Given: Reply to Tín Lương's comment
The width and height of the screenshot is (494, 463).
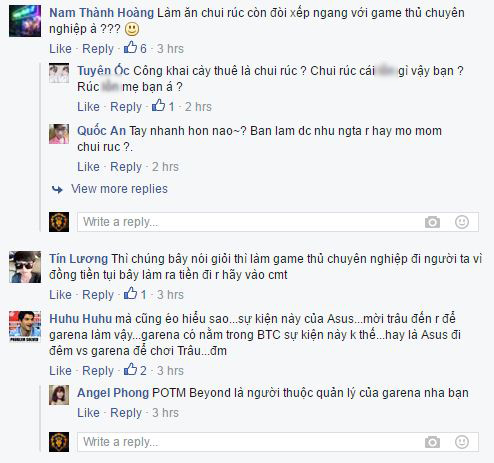Looking at the screenshot, I should click(x=98, y=295).
